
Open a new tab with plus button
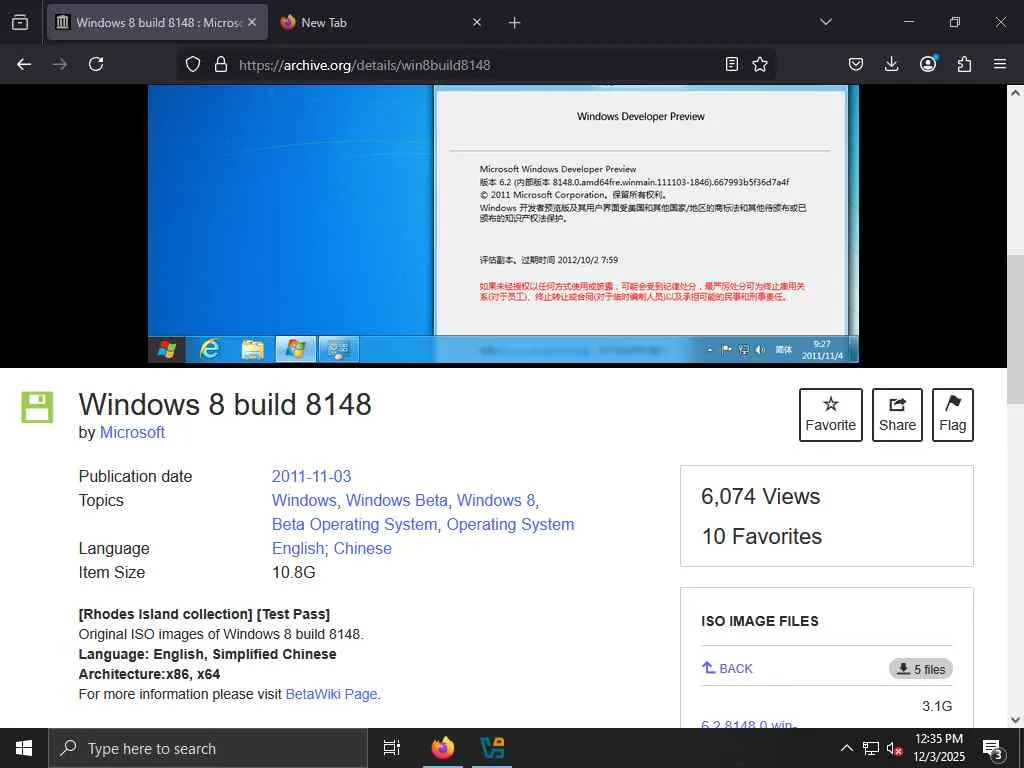click(x=515, y=23)
